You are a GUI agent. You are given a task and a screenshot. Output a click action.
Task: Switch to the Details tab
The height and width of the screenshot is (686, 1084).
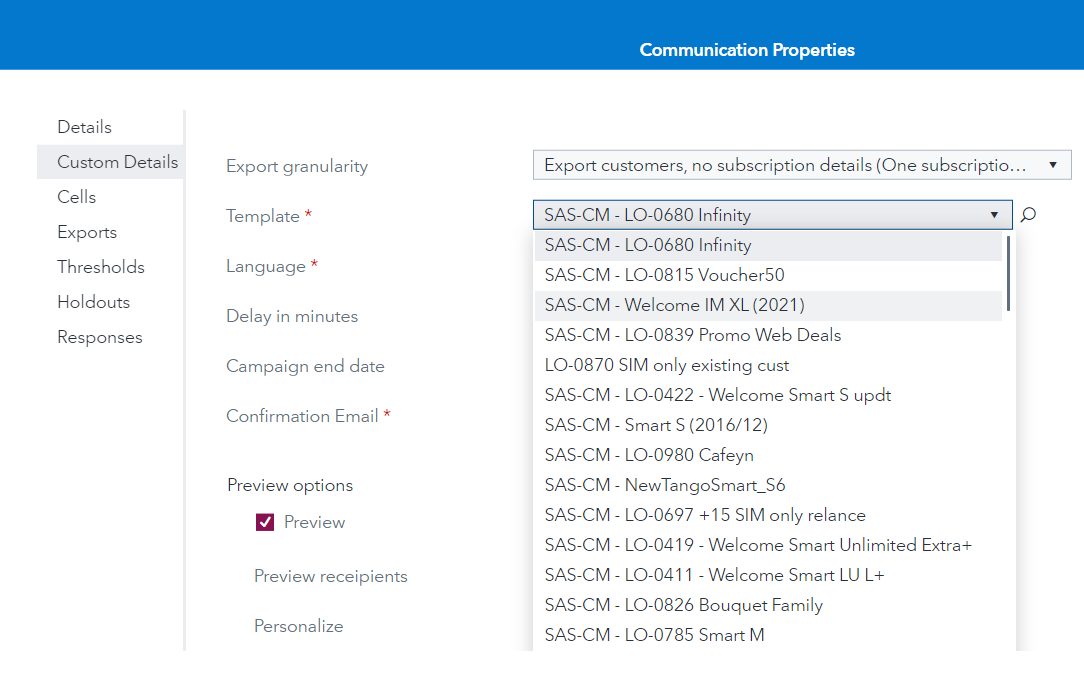[x=84, y=127]
